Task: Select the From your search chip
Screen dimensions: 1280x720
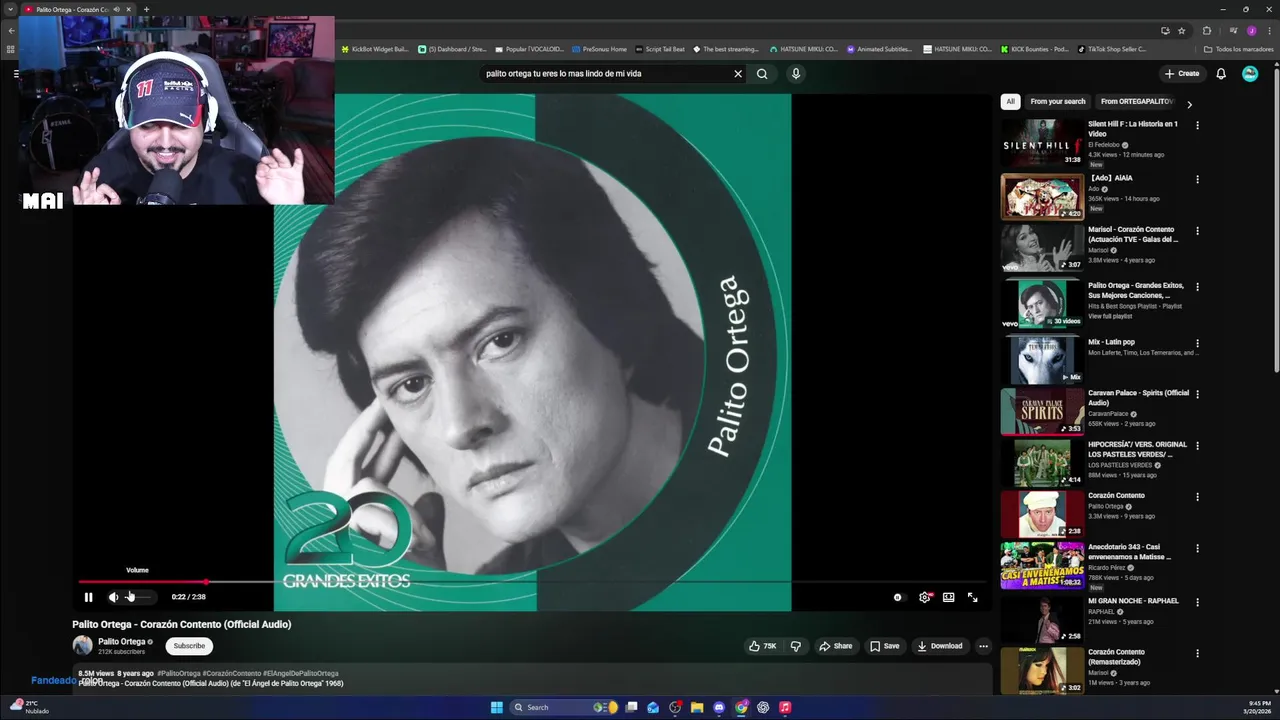Action: point(1058,101)
